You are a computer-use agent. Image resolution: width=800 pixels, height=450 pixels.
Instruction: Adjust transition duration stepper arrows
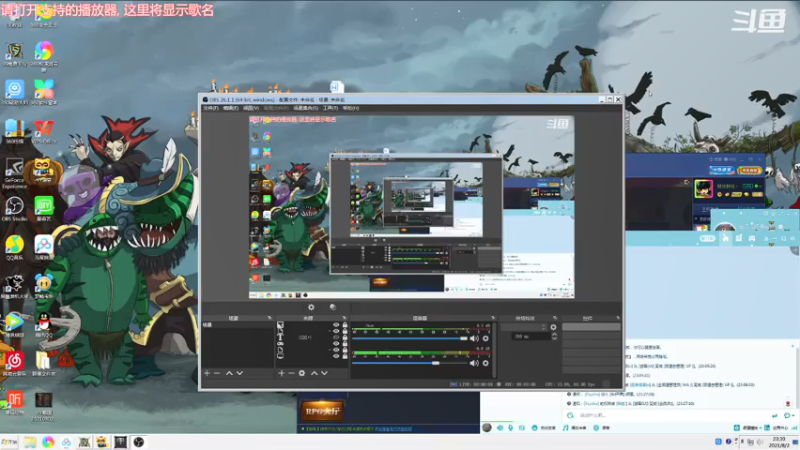555,337
